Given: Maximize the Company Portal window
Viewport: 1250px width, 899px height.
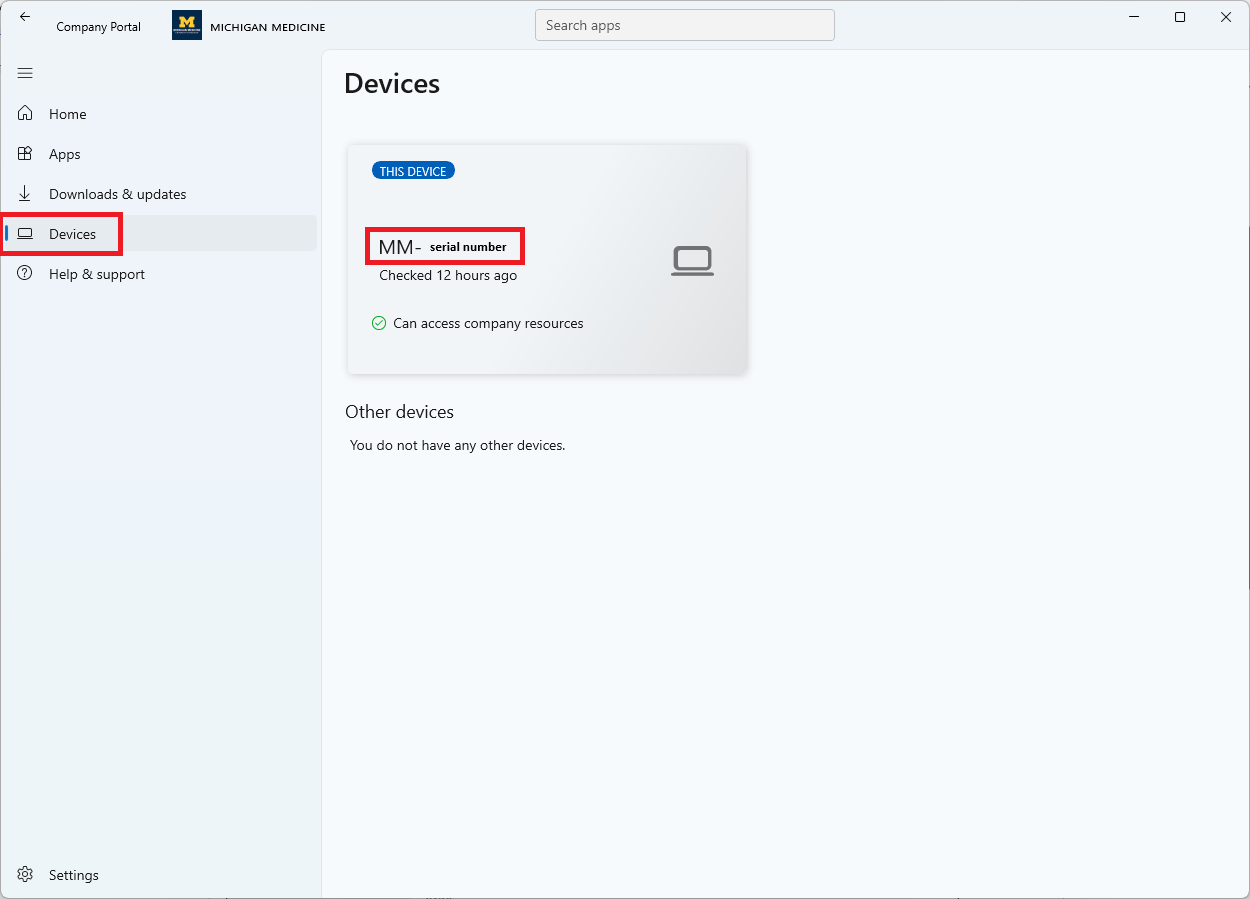Looking at the screenshot, I should (x=1180, y=17).
